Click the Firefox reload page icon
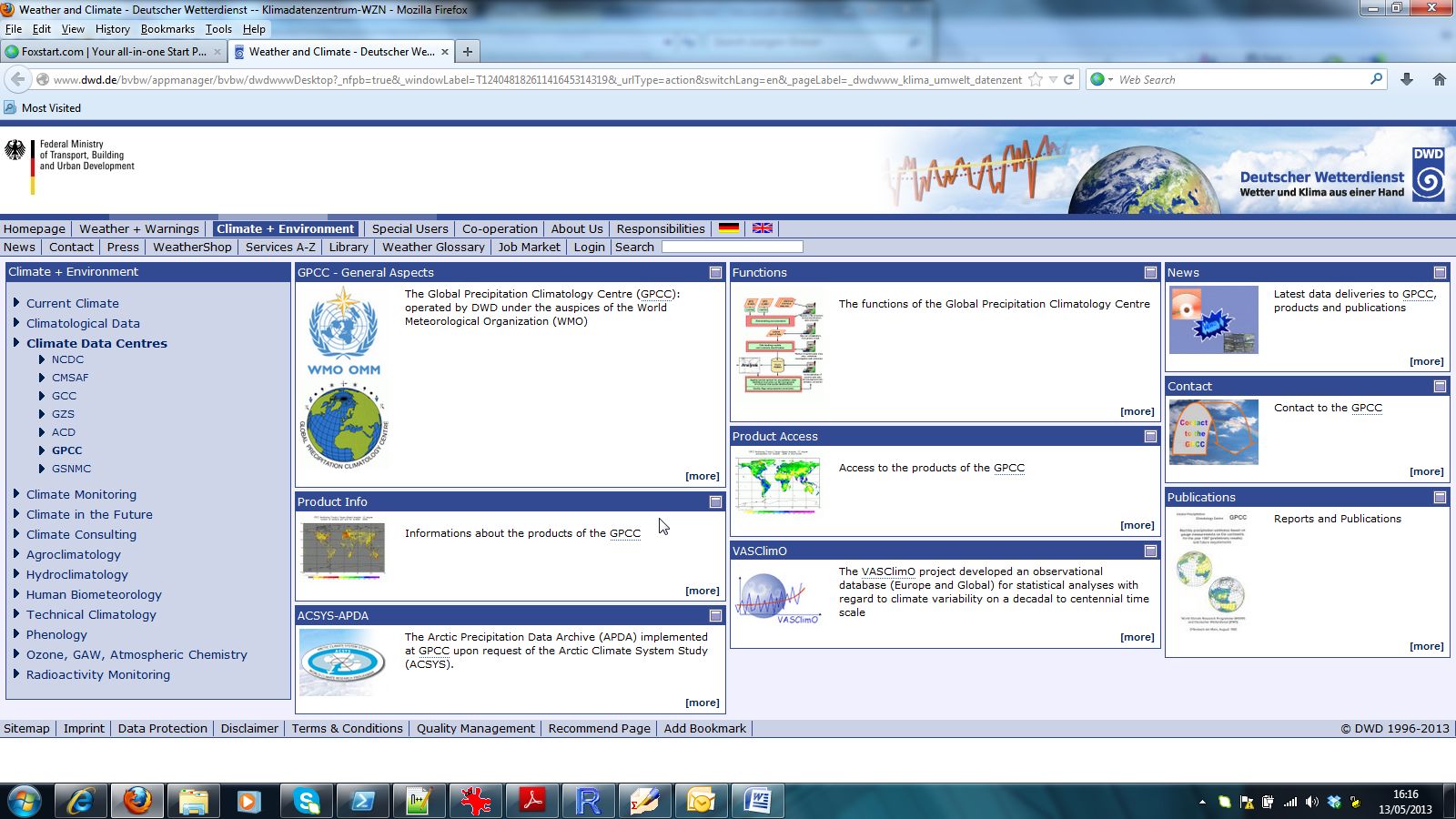Image resolution: width=1456 pixels, height=819 pixels. click(1069, 79)
